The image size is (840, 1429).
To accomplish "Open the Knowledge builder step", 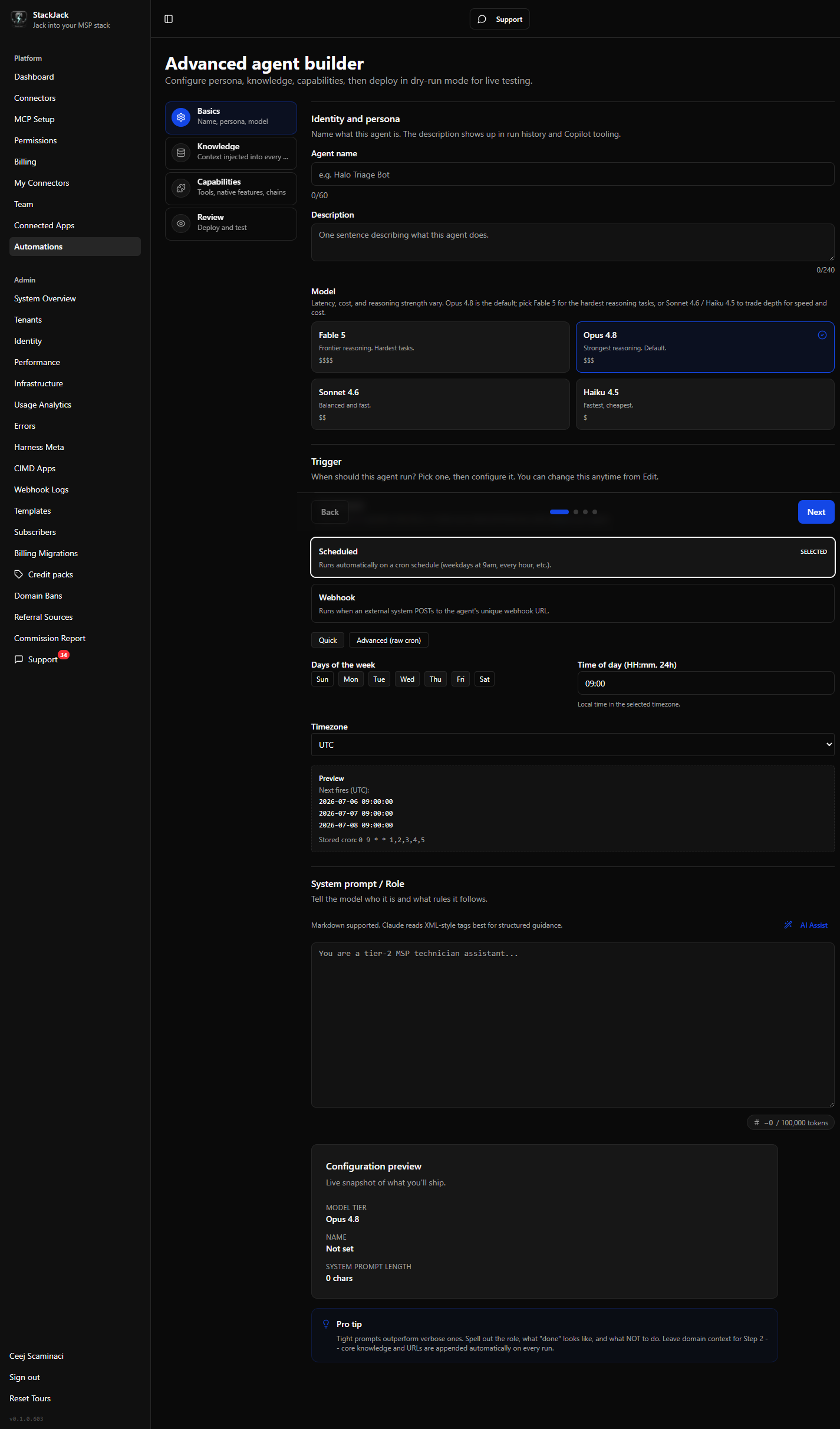I will click(x=231, y=153).
